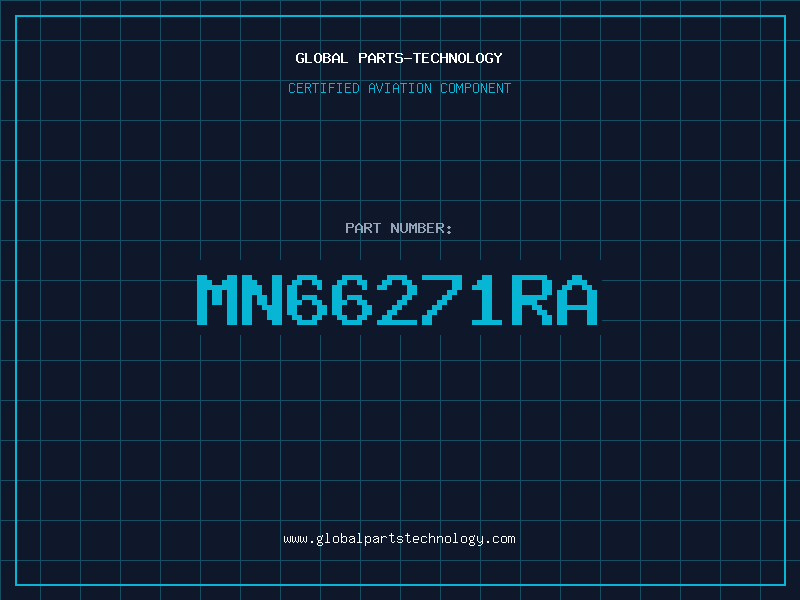This screenshot has height=600, width=800.
Task: Open the www.globalpartstechnology.com link
Action: [x=399, y=539]
